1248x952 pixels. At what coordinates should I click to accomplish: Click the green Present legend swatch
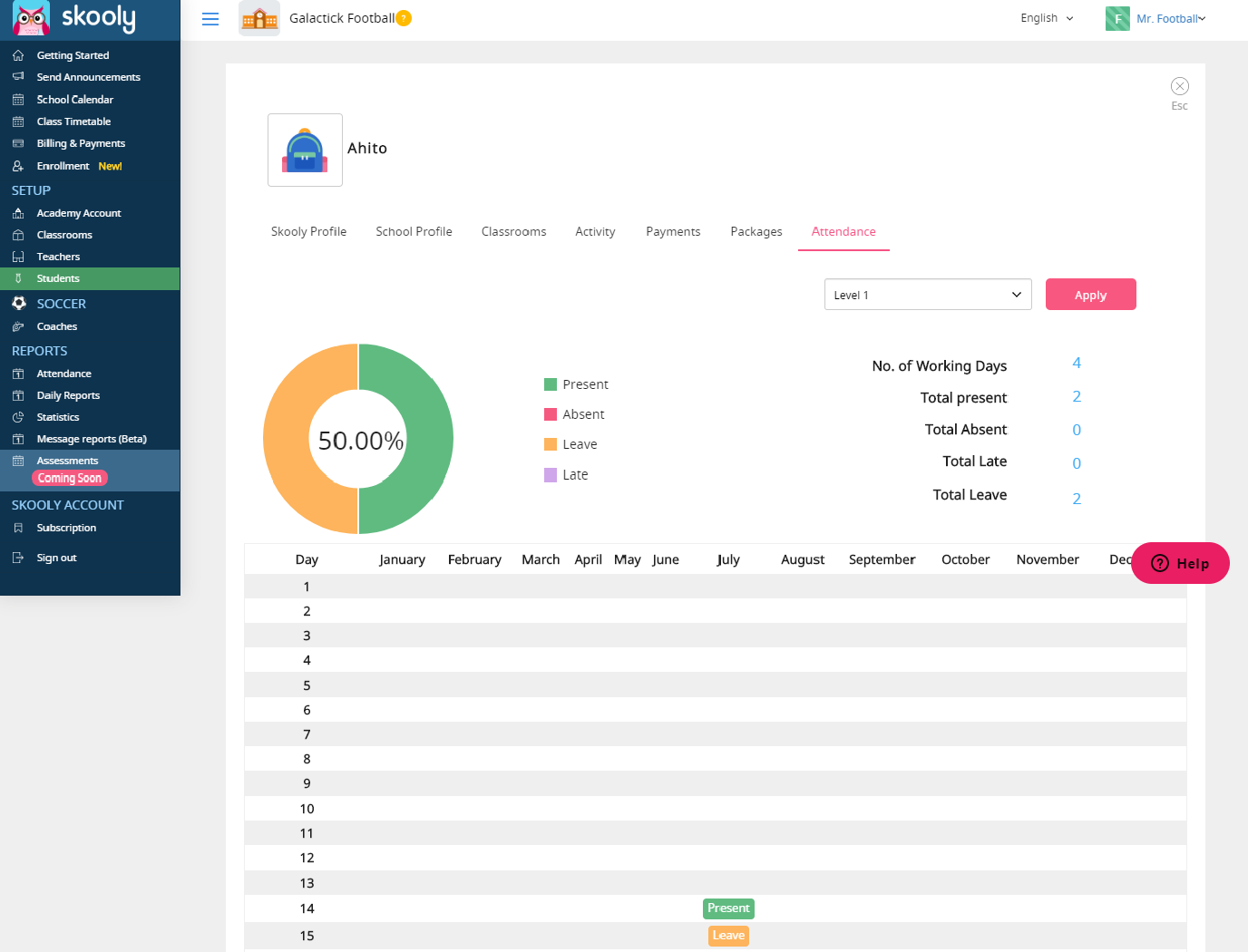coord(551,384)
